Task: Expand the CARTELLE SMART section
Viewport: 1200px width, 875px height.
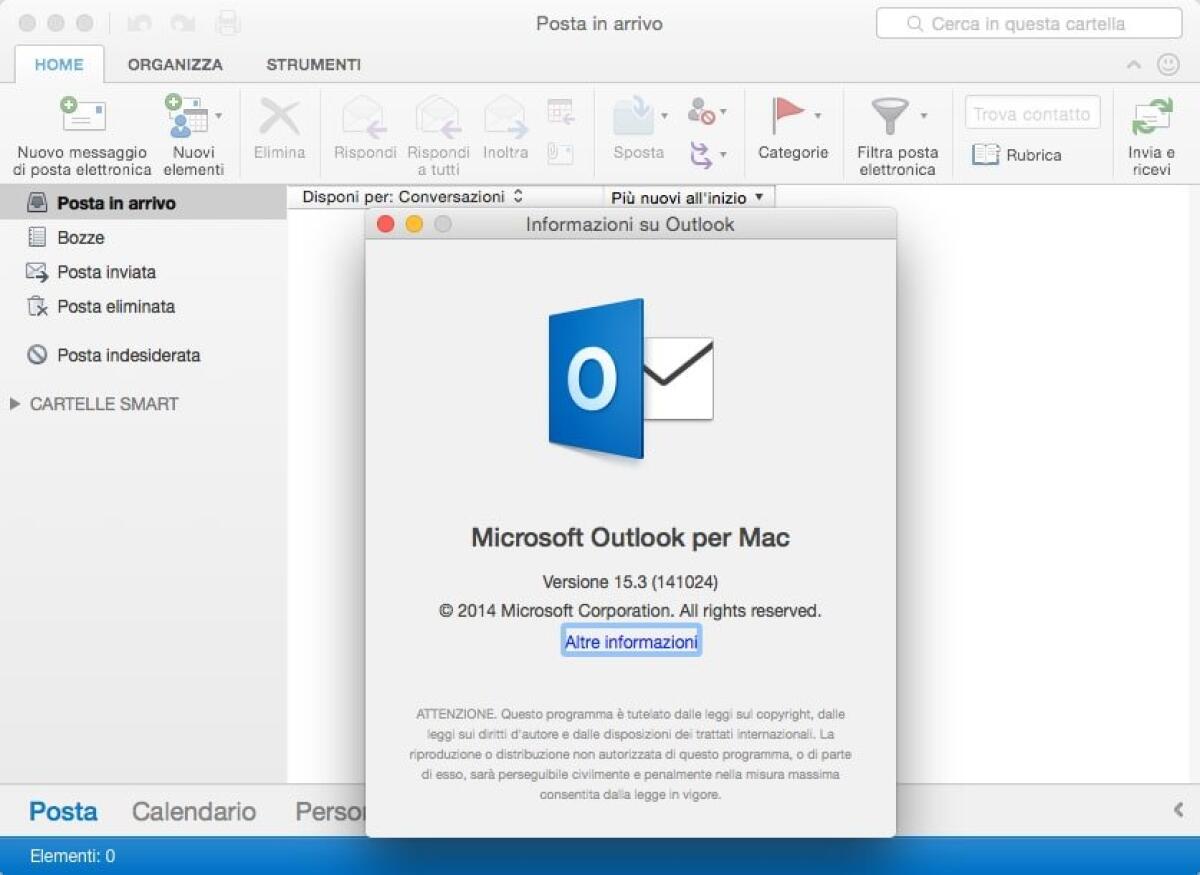Action: click(x=14, y=404)
